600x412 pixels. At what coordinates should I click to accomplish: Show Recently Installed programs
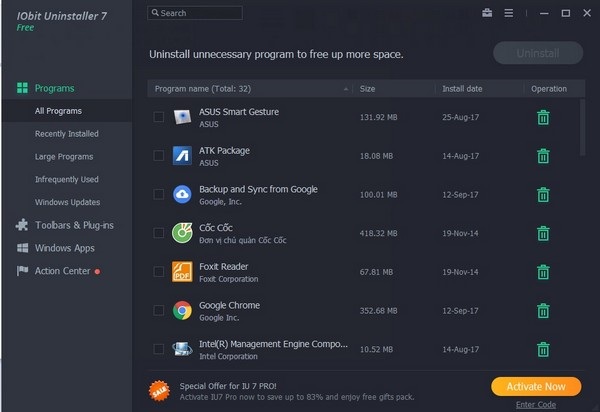coord(67,134)
